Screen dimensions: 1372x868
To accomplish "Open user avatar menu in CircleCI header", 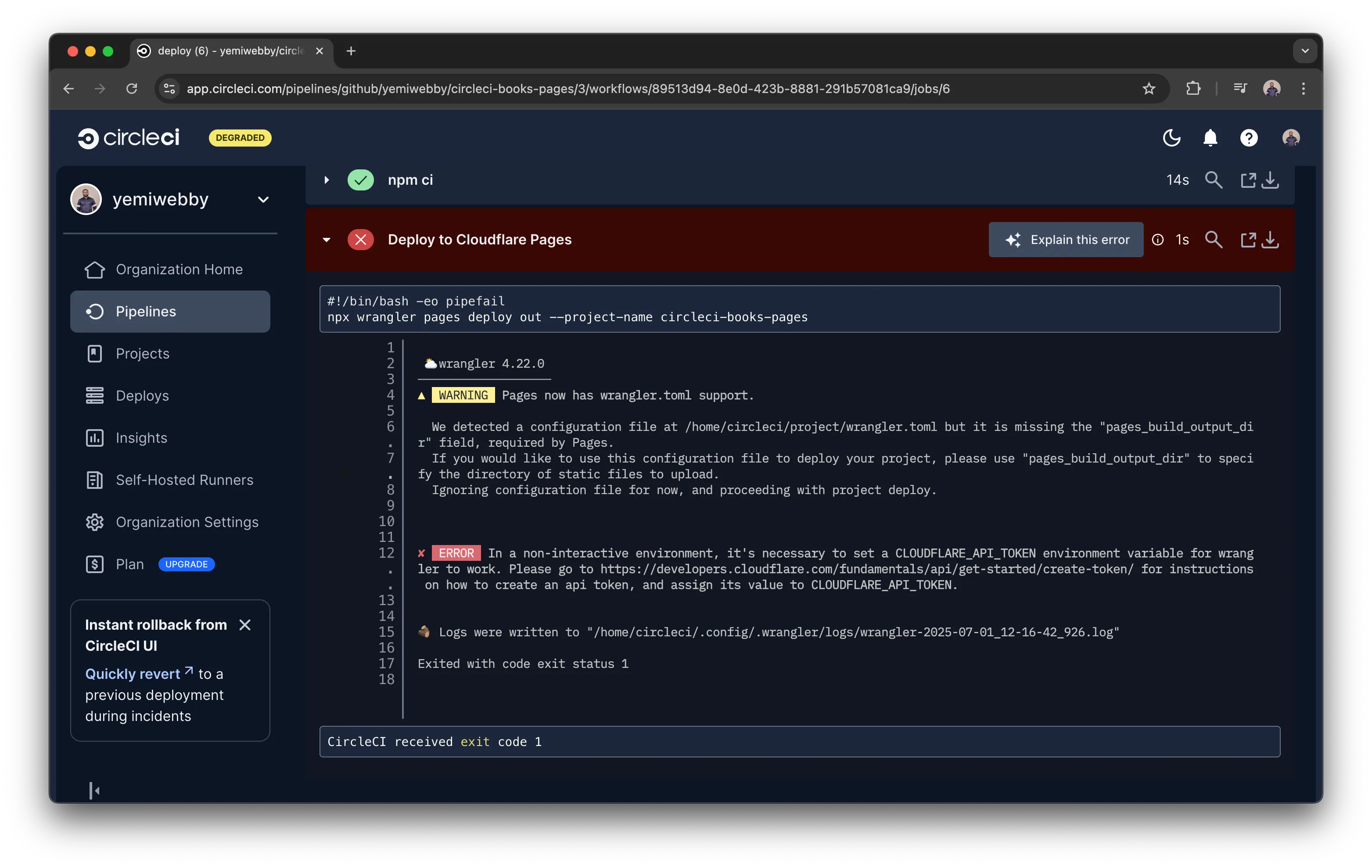I will (x=1291, y=137).
